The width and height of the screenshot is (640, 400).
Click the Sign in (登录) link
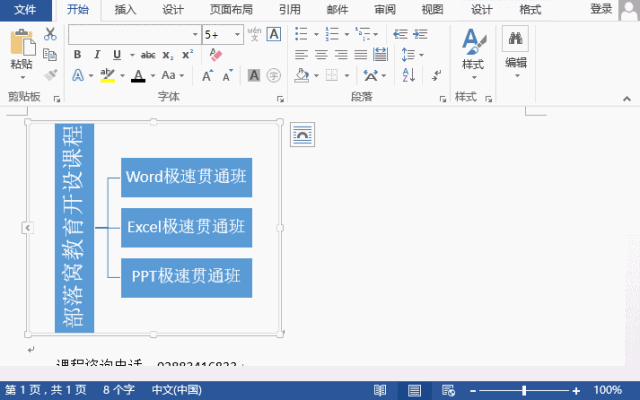pyautogui.click(x=601, y=9)
